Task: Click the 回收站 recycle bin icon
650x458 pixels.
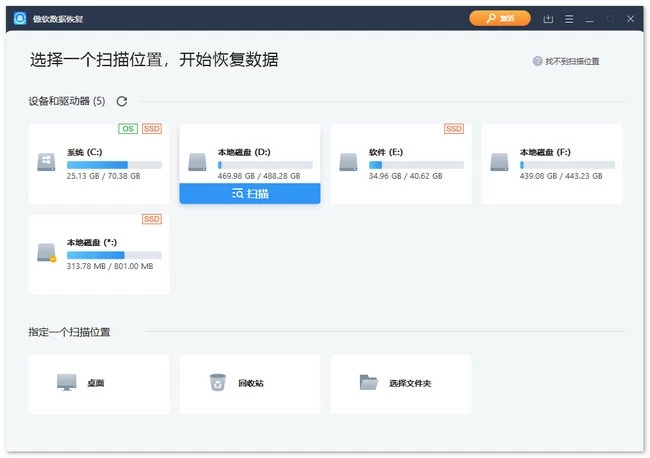Action: [218, 383]
